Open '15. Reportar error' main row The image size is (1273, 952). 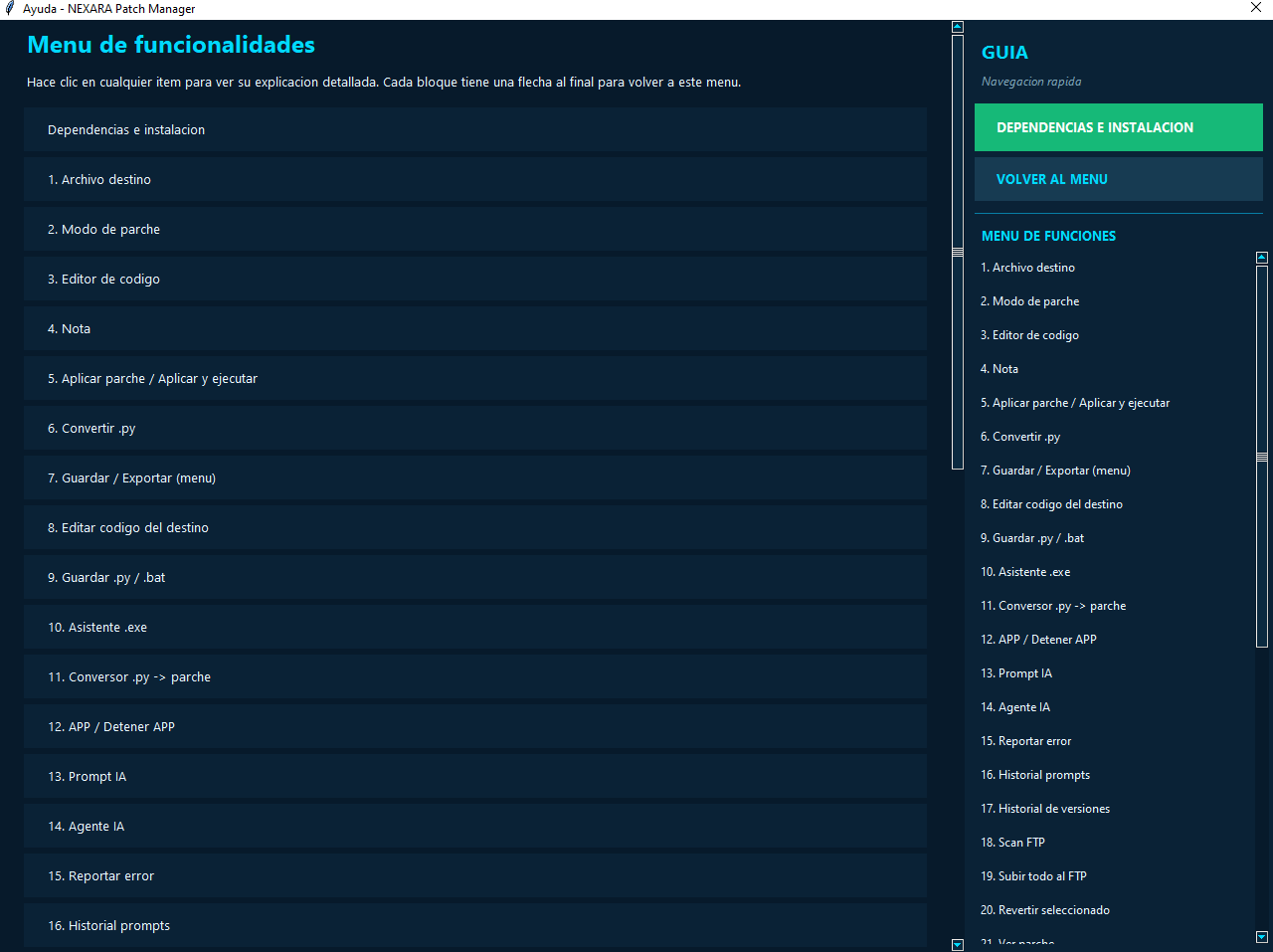(475, 875)
